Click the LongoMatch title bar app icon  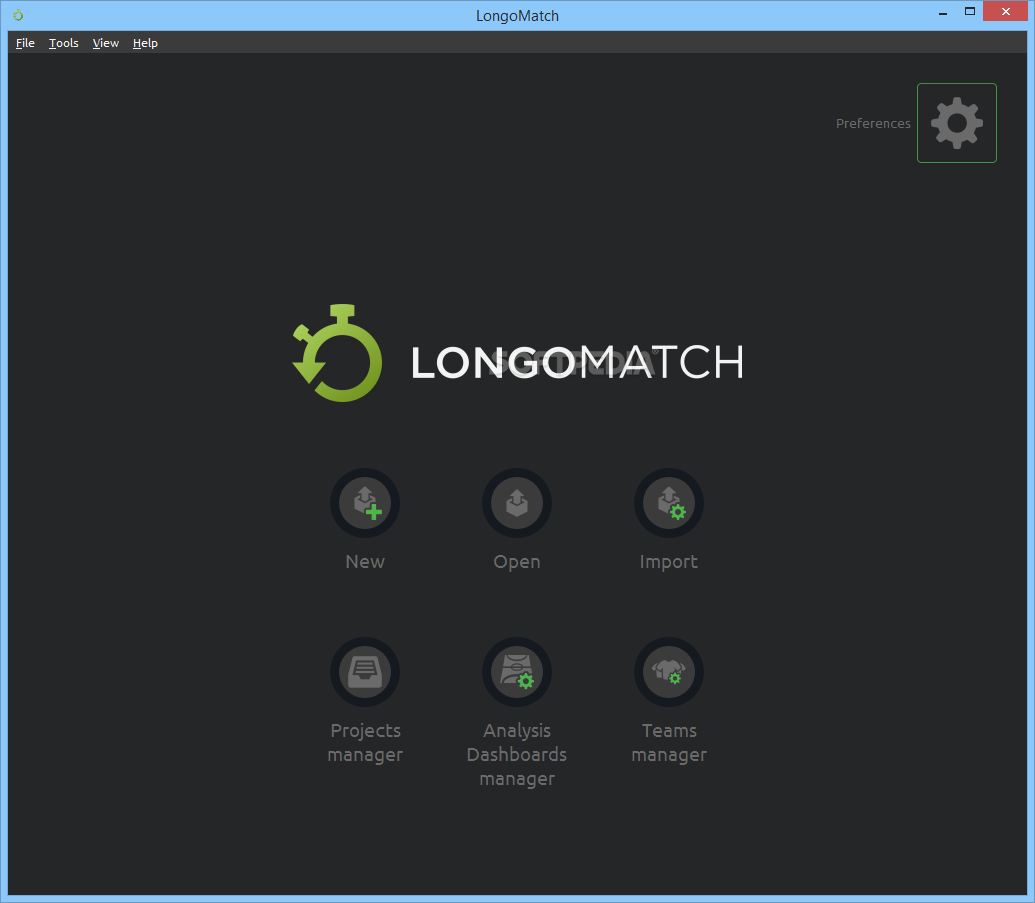(x=18, y=15)
